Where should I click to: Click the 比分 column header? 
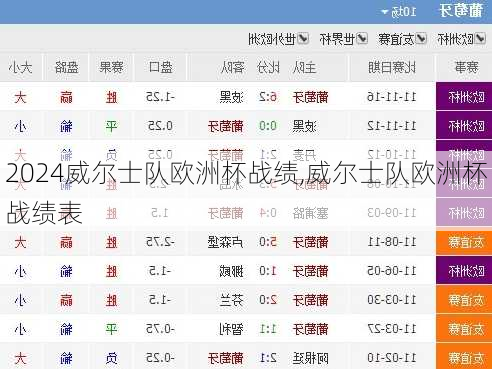(268, 68)
